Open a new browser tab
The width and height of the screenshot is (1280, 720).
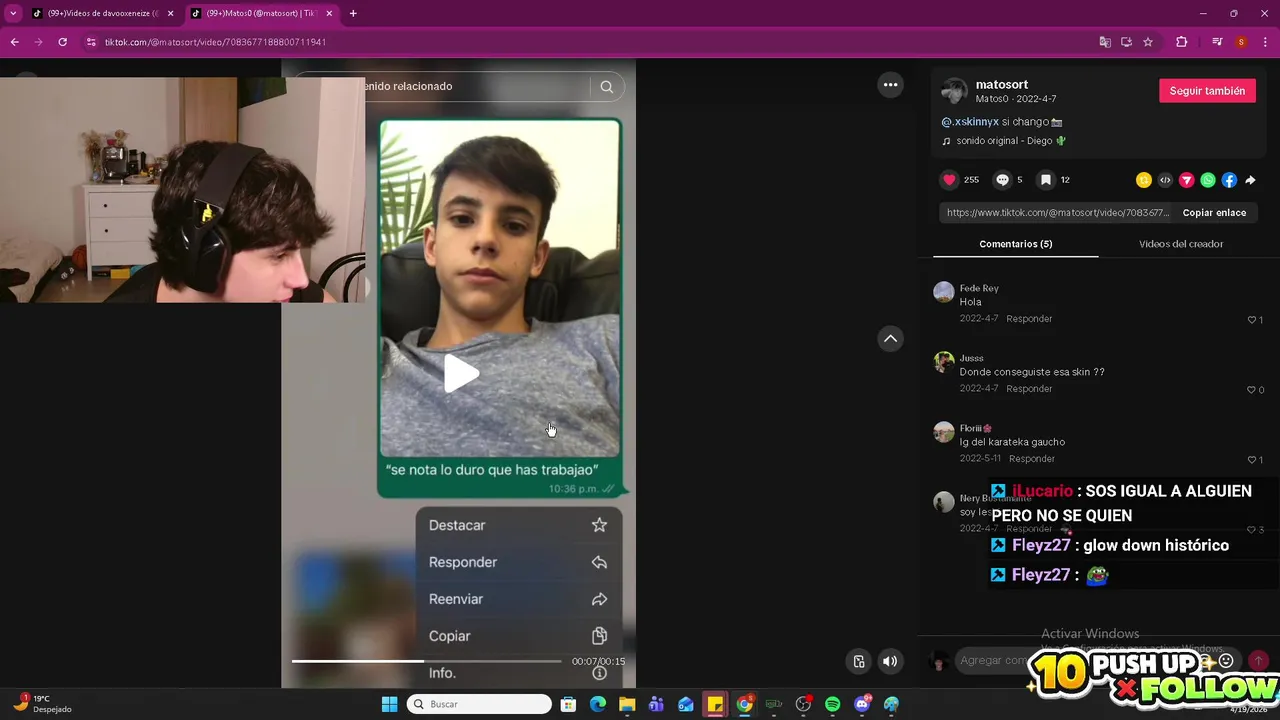(353, 13)
